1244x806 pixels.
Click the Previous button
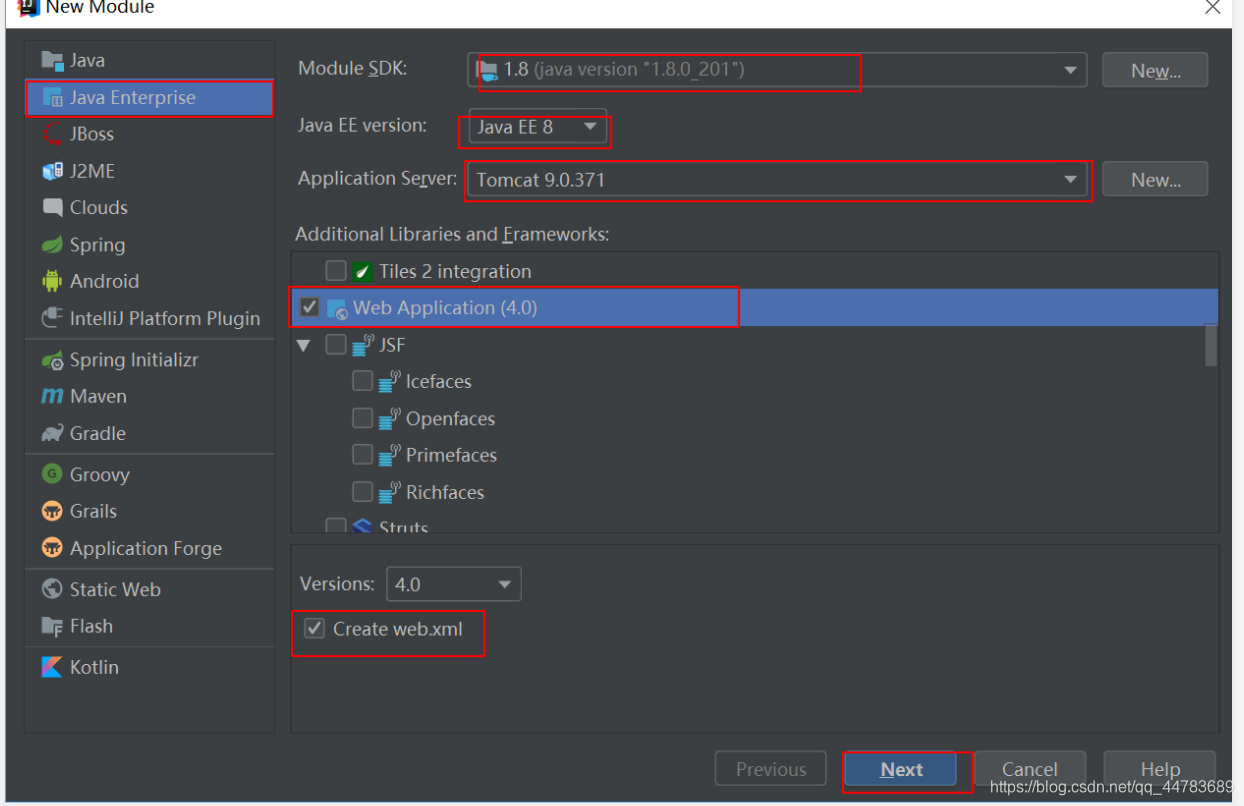pos(771,769)
